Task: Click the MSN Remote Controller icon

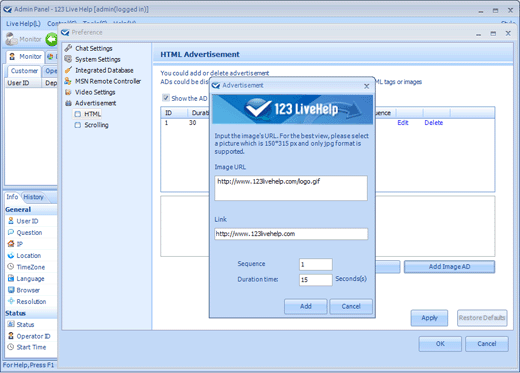Action: pyautogui.click(x=68, y=81)
